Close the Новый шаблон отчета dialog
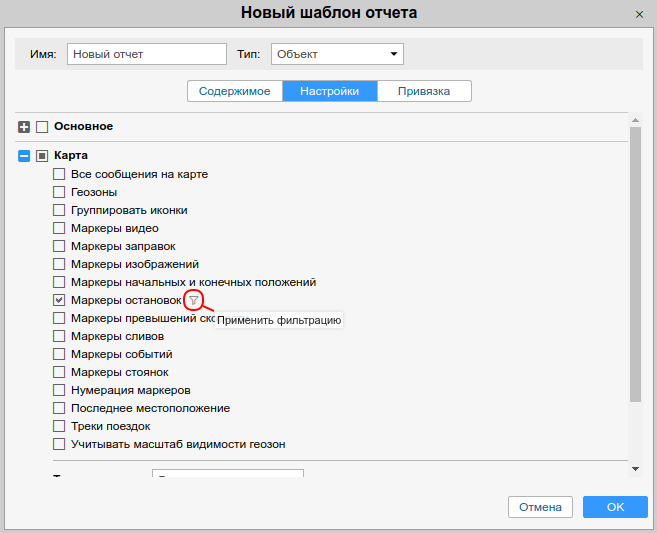The width and height of the screenshot is (657, 533). (640, 14)
